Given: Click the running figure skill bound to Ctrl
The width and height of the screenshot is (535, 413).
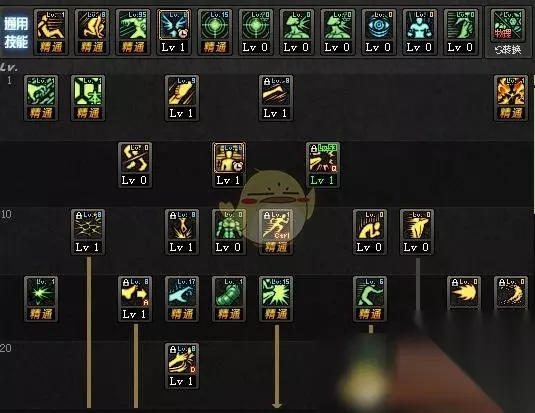Looking at the screenshot, I should pyautogui.click(x=276, y=232).
